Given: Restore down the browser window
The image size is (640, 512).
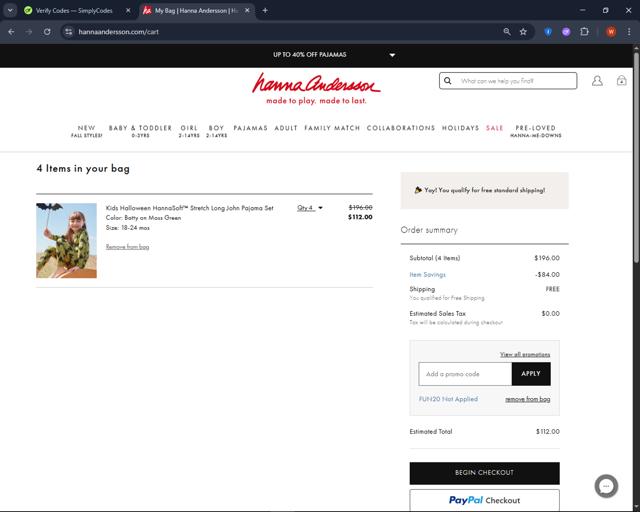Looking at the screenshot, I should pyautogui.click(x=605, y=11).
